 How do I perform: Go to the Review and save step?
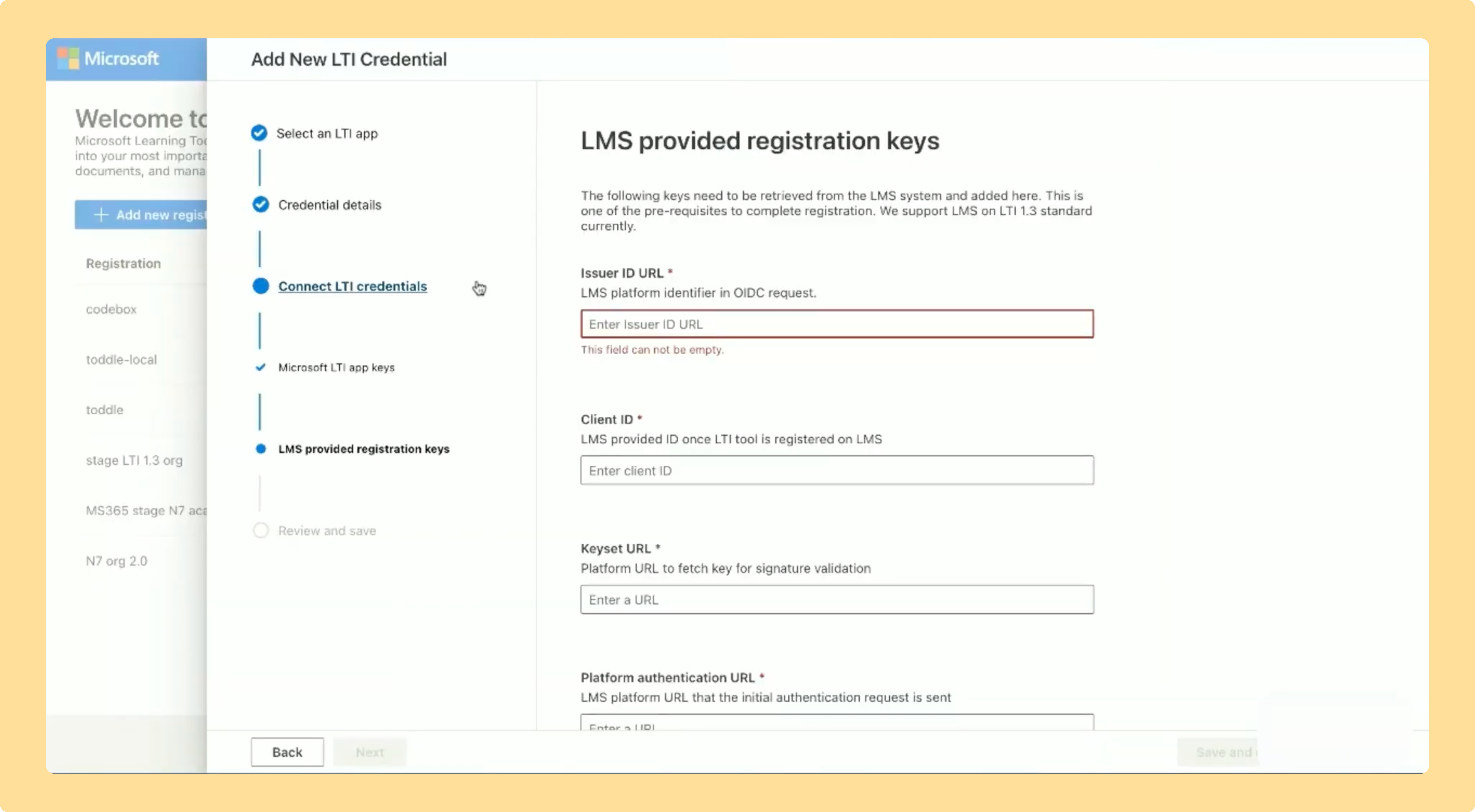tap(327, 531)
